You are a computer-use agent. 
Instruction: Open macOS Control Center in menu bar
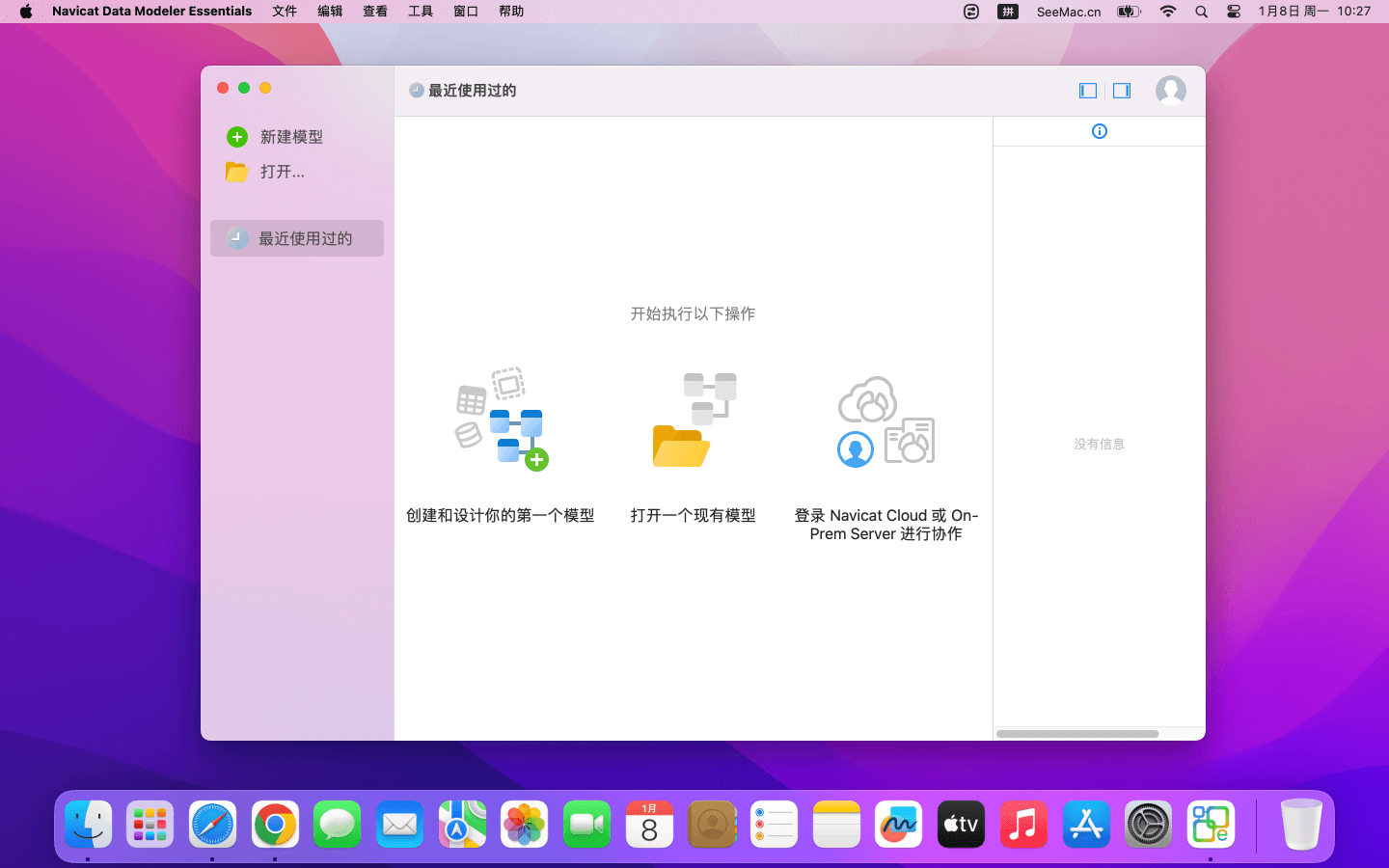(x=1234, y=12)
